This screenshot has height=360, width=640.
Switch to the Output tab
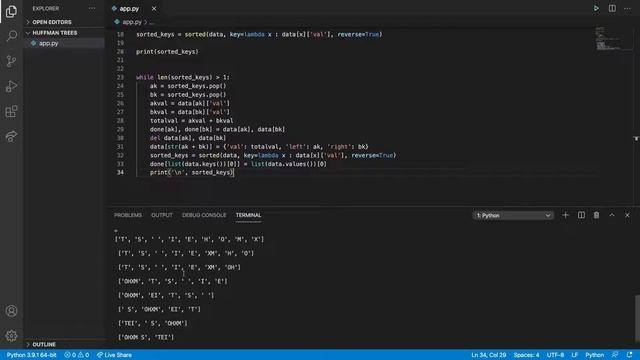pos(162,215)
